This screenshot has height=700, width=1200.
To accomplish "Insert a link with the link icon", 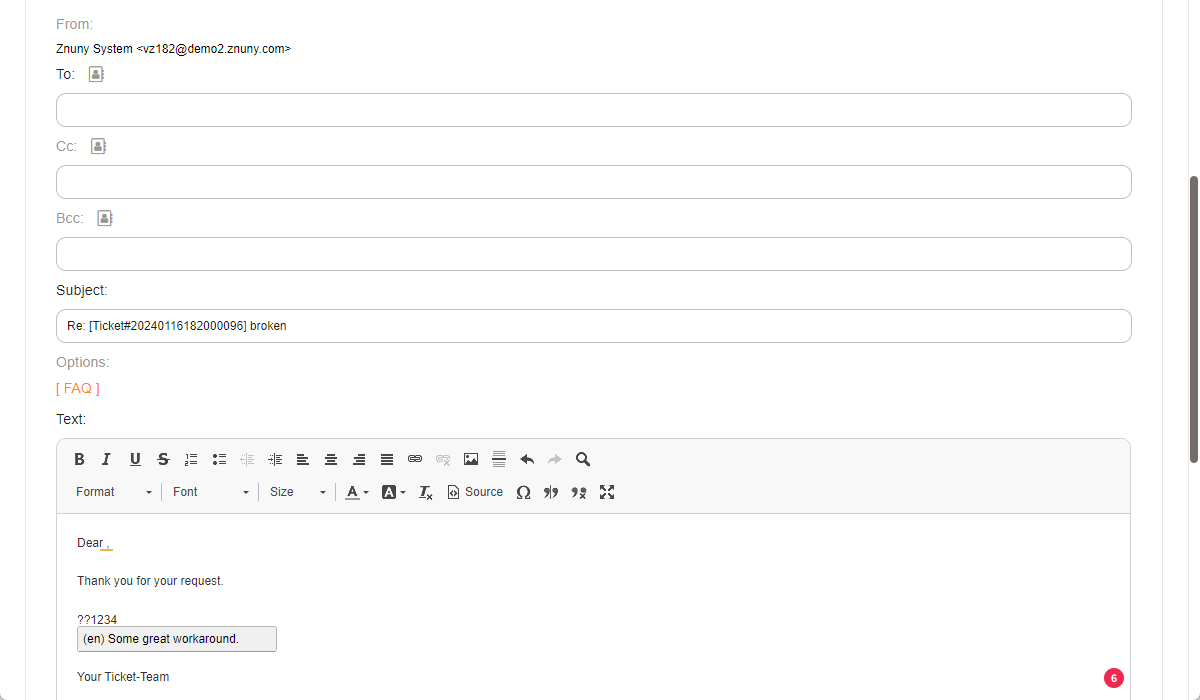I will click(415, 460).
